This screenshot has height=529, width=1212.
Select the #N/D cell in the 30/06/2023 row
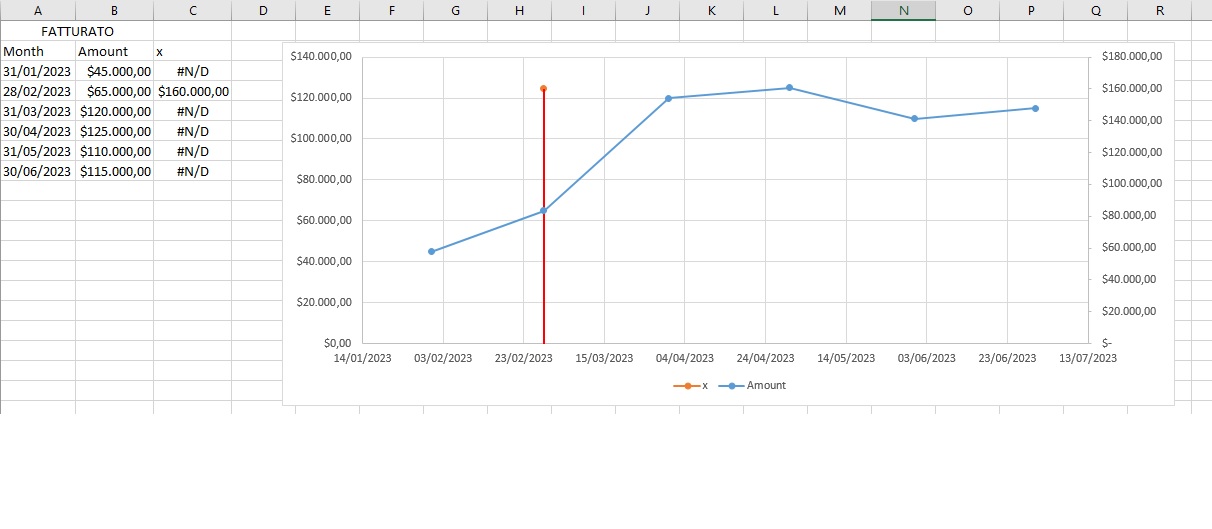point(192,171)
